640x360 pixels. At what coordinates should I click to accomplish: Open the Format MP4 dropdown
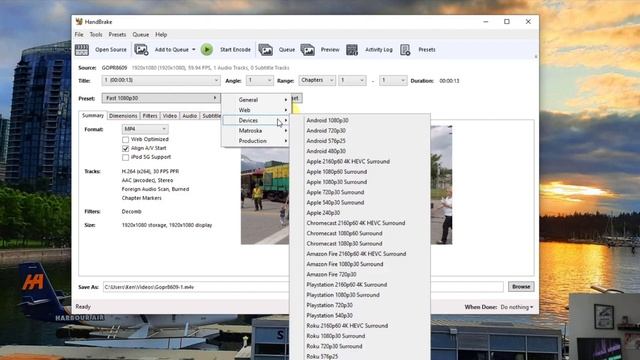coord(145,129)
